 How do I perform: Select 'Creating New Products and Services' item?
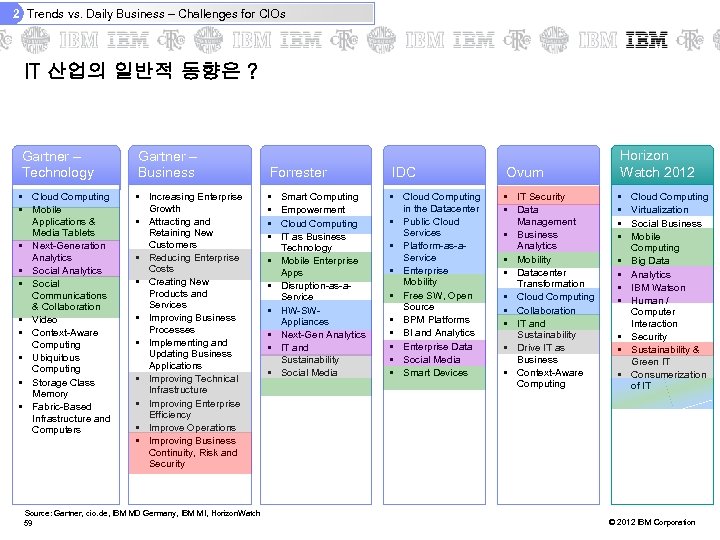179,293
